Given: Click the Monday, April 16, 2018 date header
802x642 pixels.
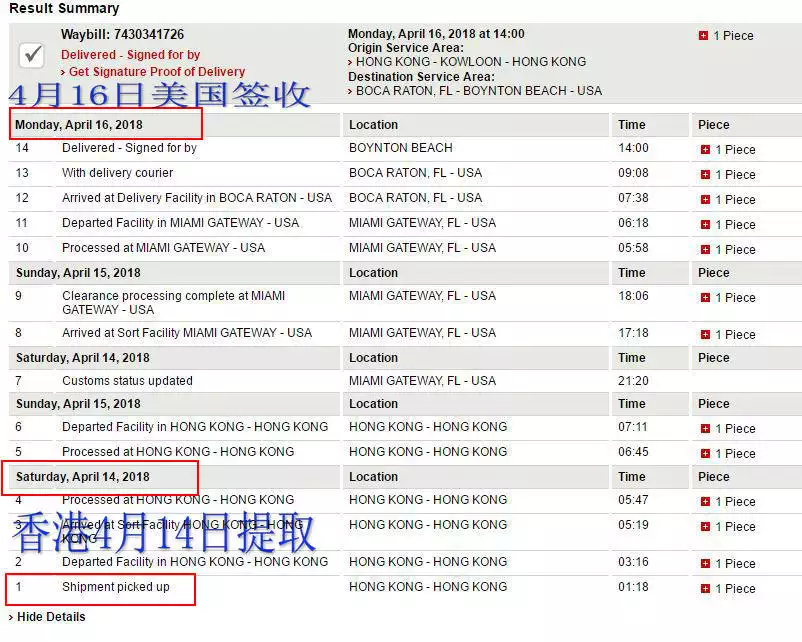Looking at the screenshot, I should (x=79, y=125).
